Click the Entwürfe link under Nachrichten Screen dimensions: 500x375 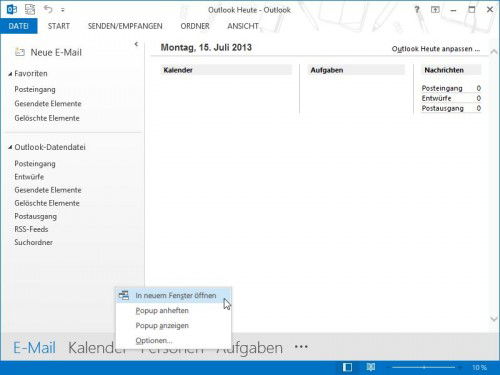(x=436, y=98)
